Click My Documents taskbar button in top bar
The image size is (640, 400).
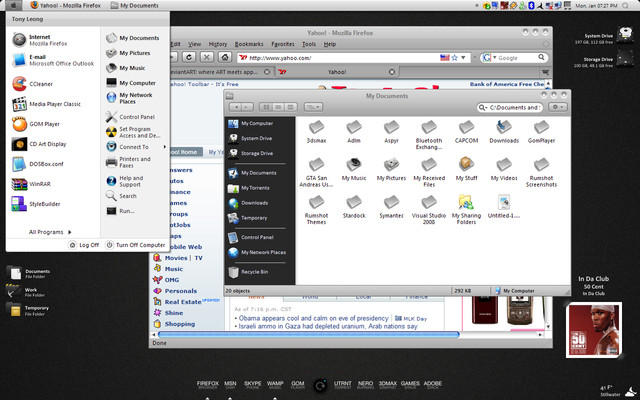tap(135, 5)
